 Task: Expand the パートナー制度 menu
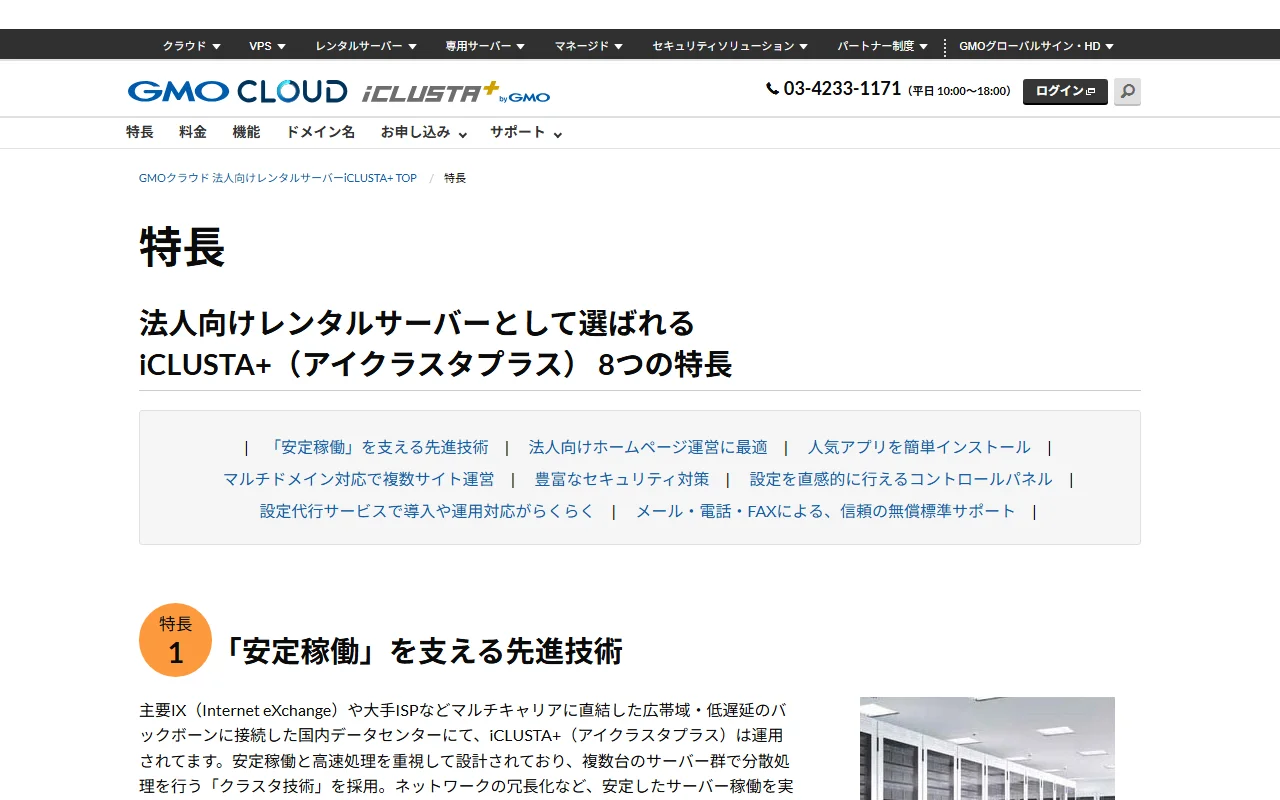point(883,46)
